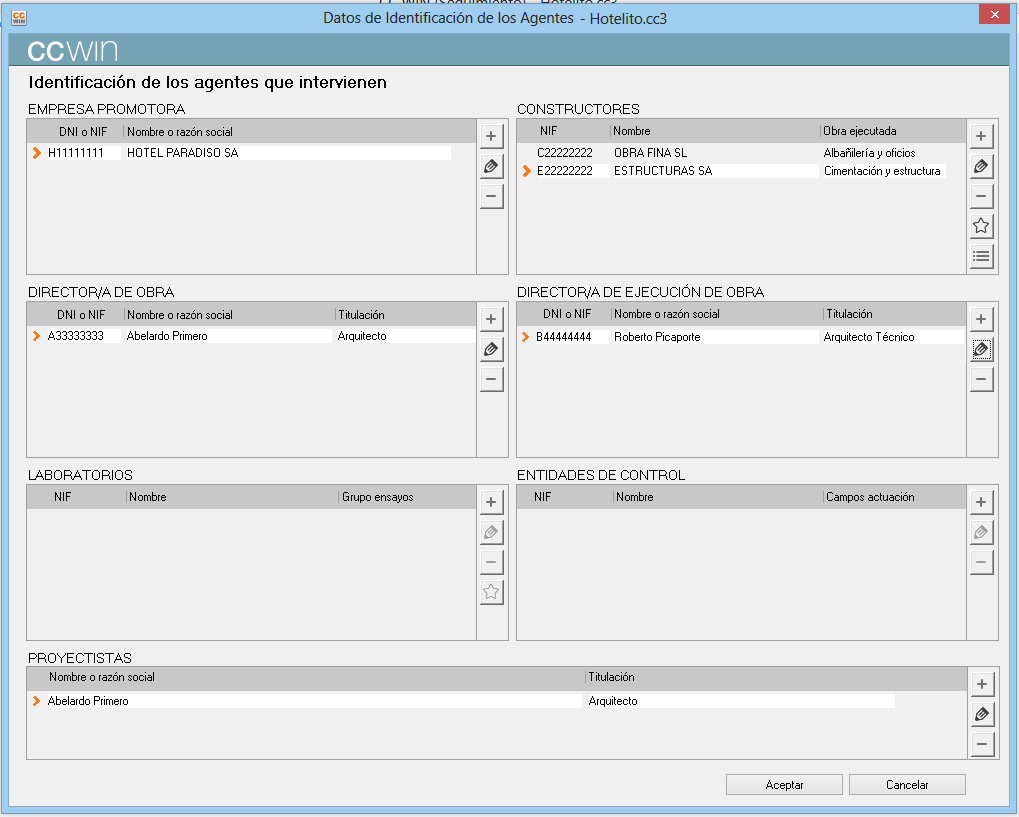Delete the Director/a de Ejecución de Obra entry
Viewport: 1019px width, 817px height.
[981, 380]
